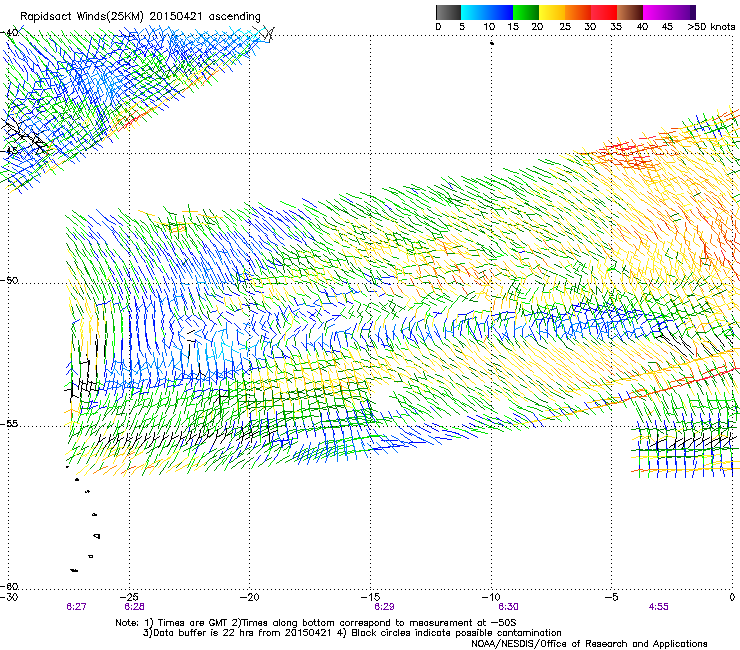Image resolution: width=740 pixels, height=650 pixels.
Task: Click the '>50 knots' legend label
Action: (x=711, y=27)
